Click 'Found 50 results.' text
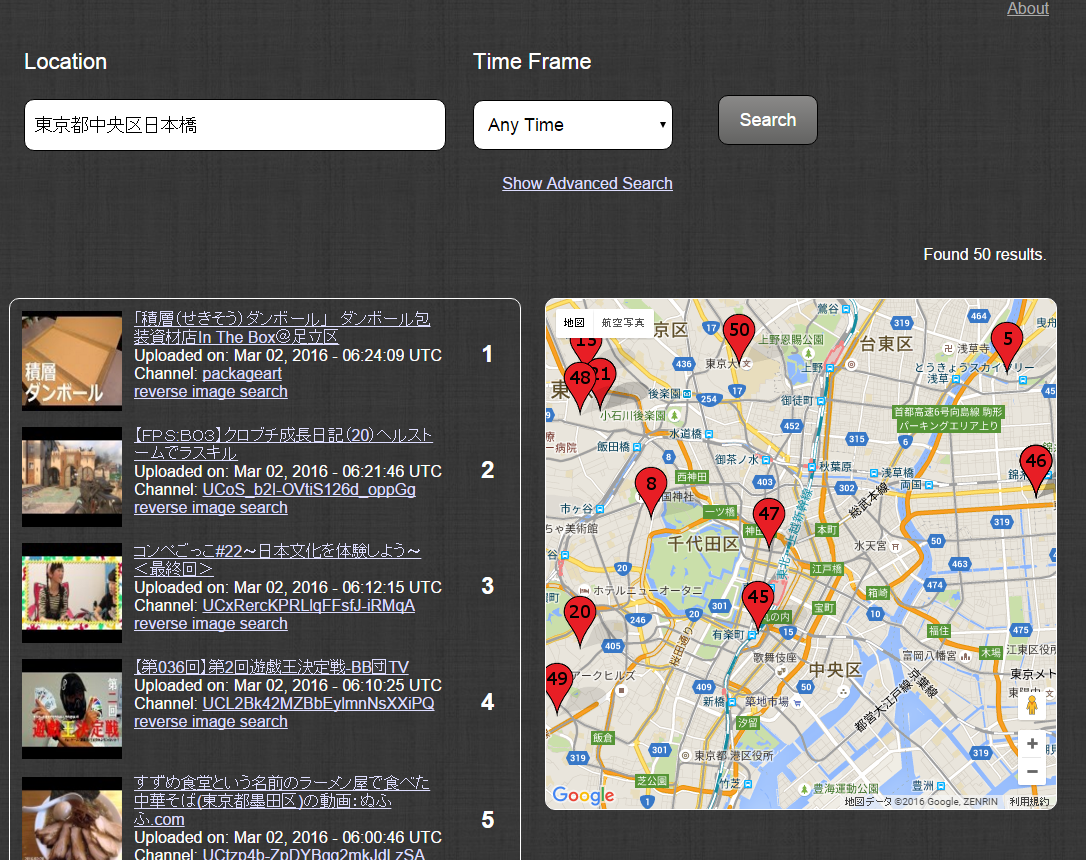This screenshot has width=1086, height=860. pyautogui.click(x=984, y=255)
